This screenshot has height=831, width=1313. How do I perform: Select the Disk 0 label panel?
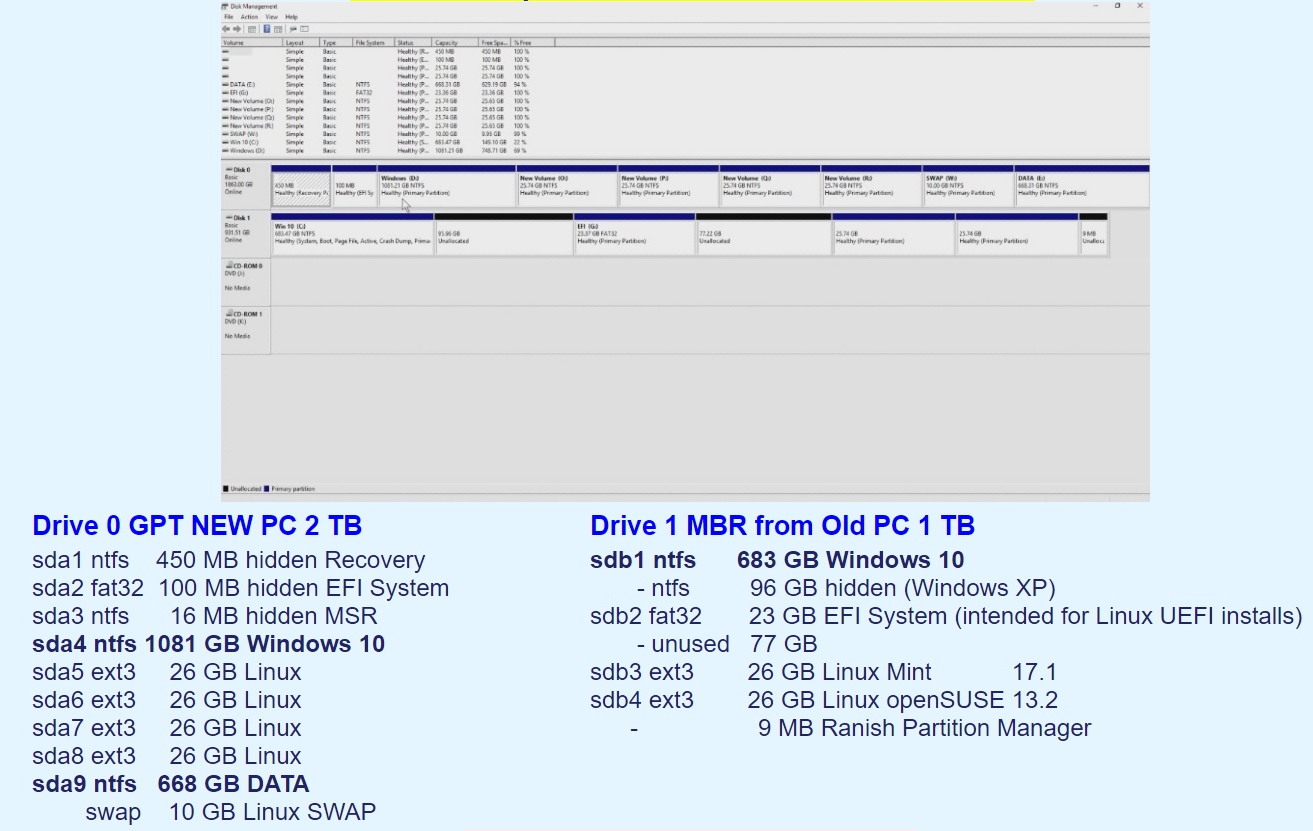click(x=245, y=186)
